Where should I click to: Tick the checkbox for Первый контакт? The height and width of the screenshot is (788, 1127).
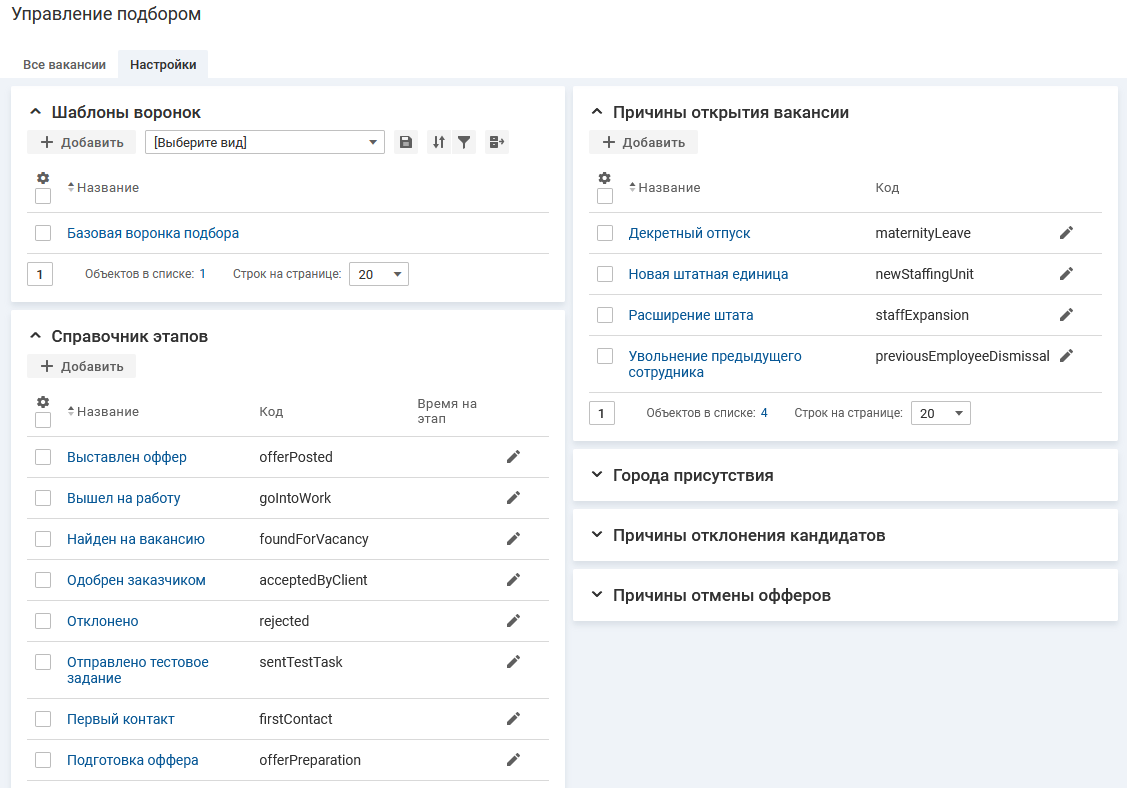click(x=43, y=719)
